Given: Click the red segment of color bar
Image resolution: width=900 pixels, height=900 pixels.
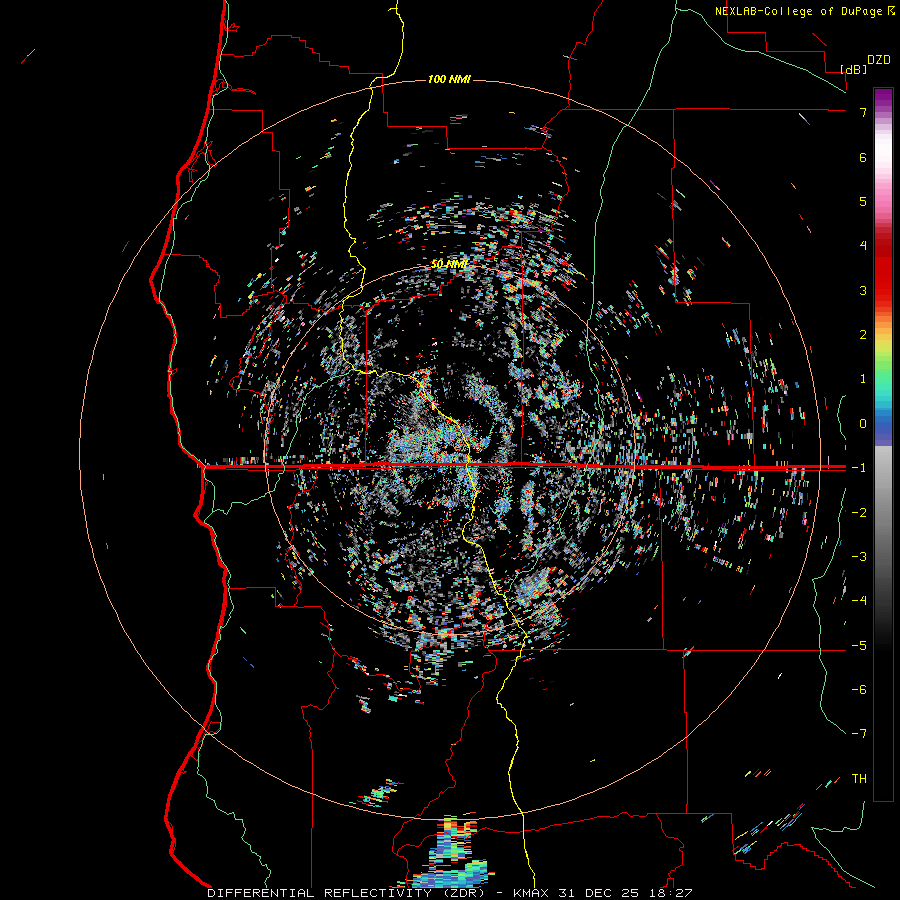Looking at the screenshot, I should tap(883, 273).
